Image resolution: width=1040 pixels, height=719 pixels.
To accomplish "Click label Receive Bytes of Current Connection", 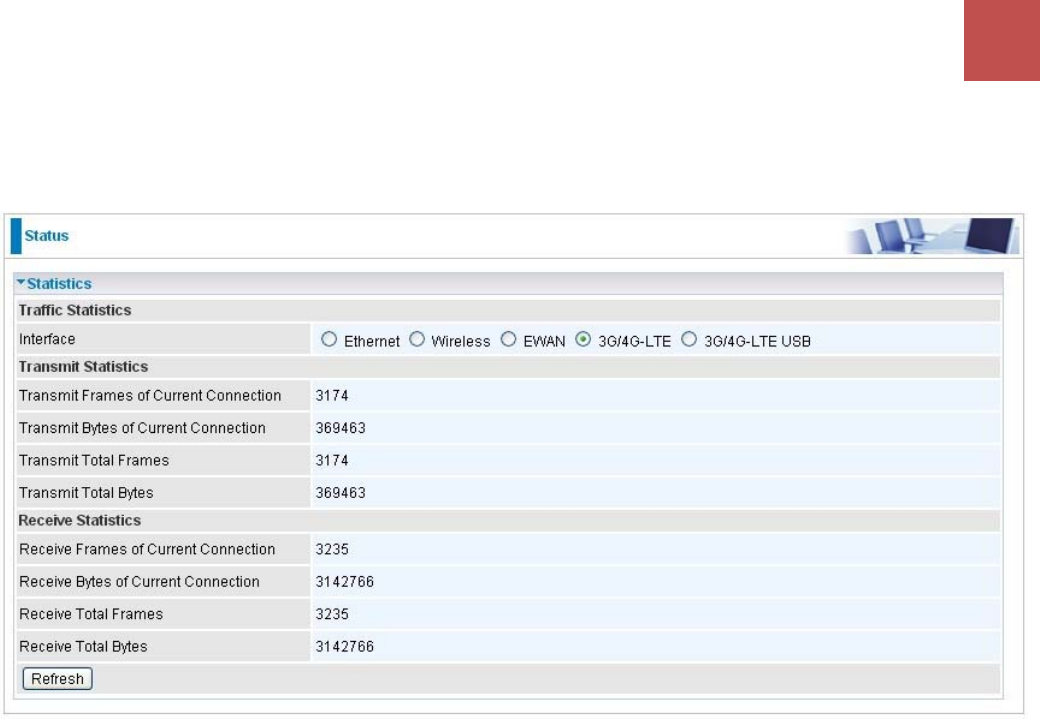I will [x=139, y=582].
